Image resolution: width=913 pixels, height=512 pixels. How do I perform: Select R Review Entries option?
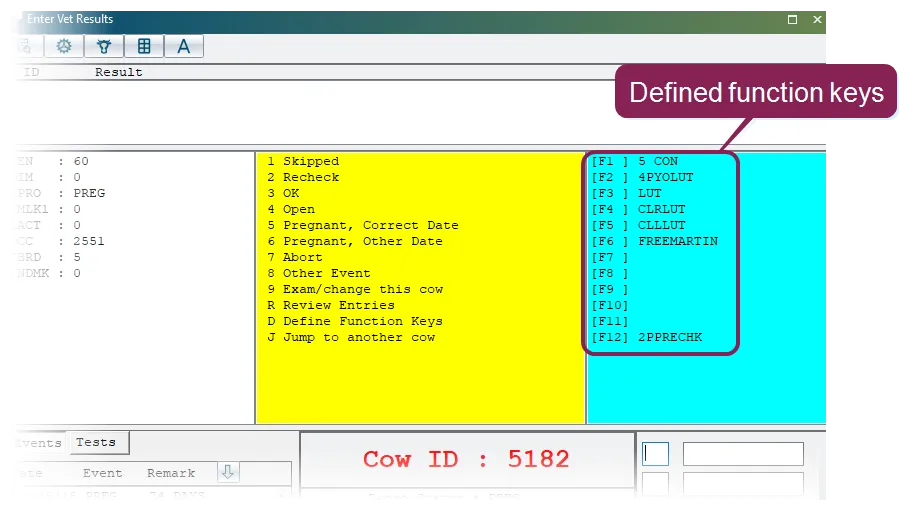click(331, 305)
